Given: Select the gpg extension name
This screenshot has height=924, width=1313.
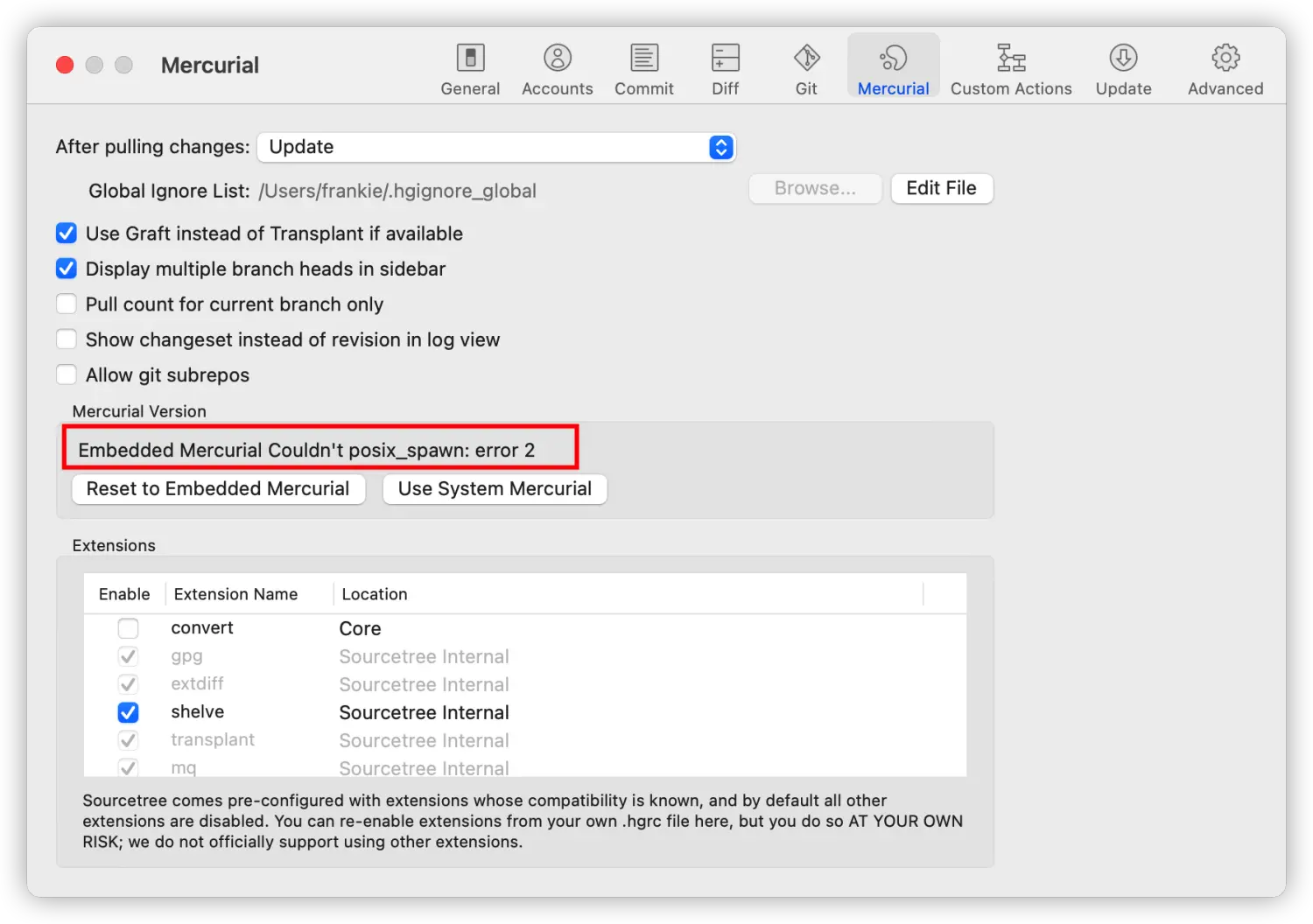Looking at the screenshot, I should point(186,656).
